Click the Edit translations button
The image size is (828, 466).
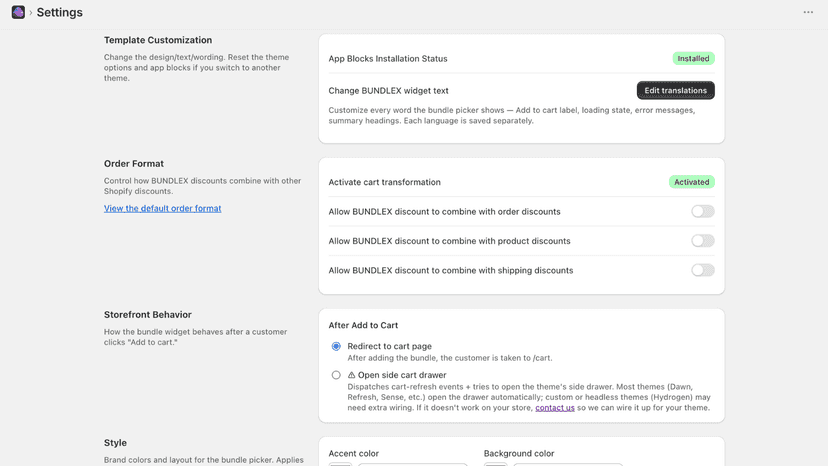click(x=675, y=90)
